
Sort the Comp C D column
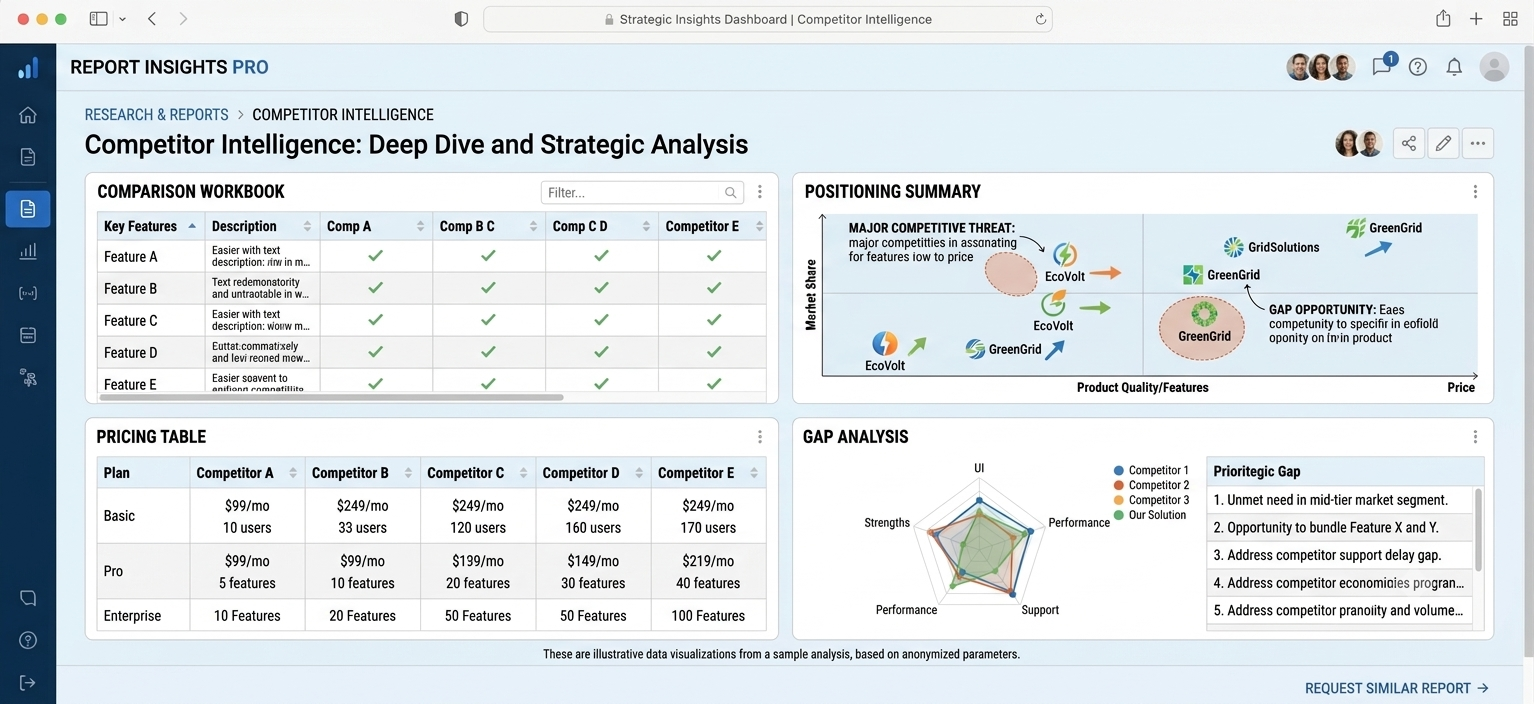point(647,226)
